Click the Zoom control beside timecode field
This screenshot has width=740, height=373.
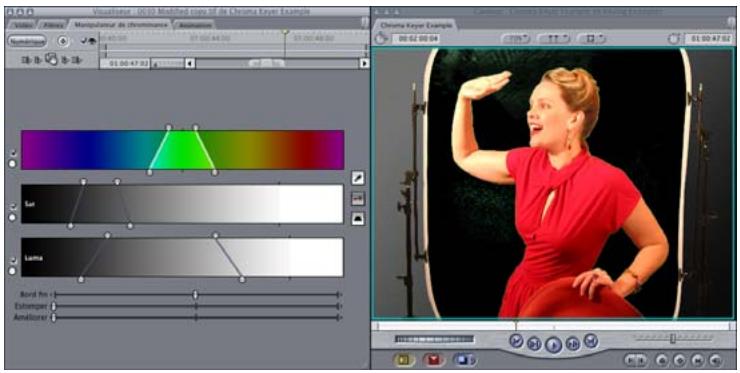point(167,64)
